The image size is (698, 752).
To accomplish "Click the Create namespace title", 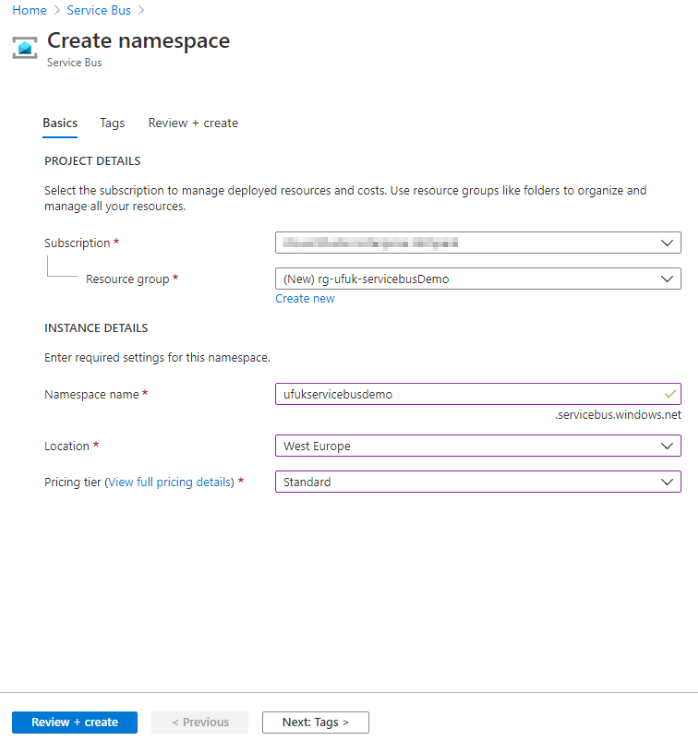I will click(x=139, y=41).
